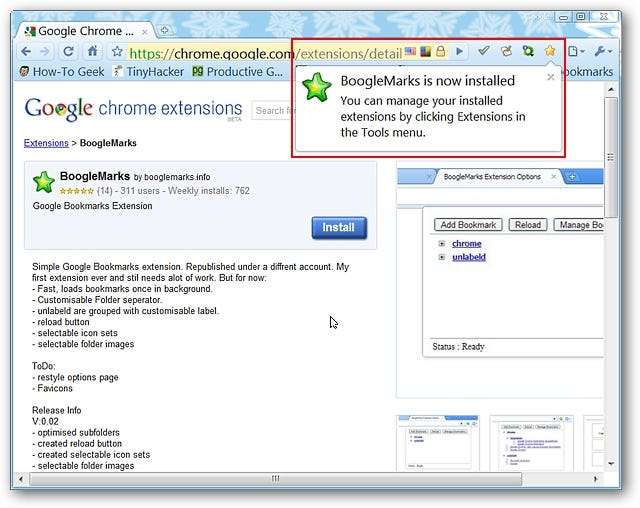Image resolution: width=640 pixels, height=508 pixels.
Task: Click the Search extensions input field
Action: click(272, 111)
